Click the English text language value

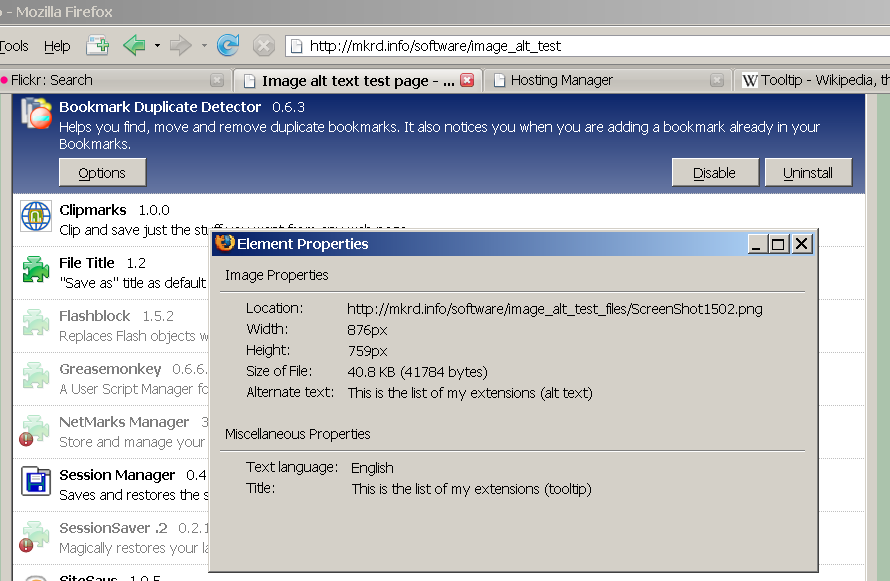coord(372,468)
